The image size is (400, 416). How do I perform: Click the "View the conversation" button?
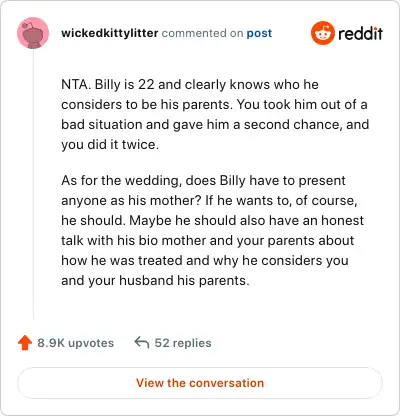point(200,383)
